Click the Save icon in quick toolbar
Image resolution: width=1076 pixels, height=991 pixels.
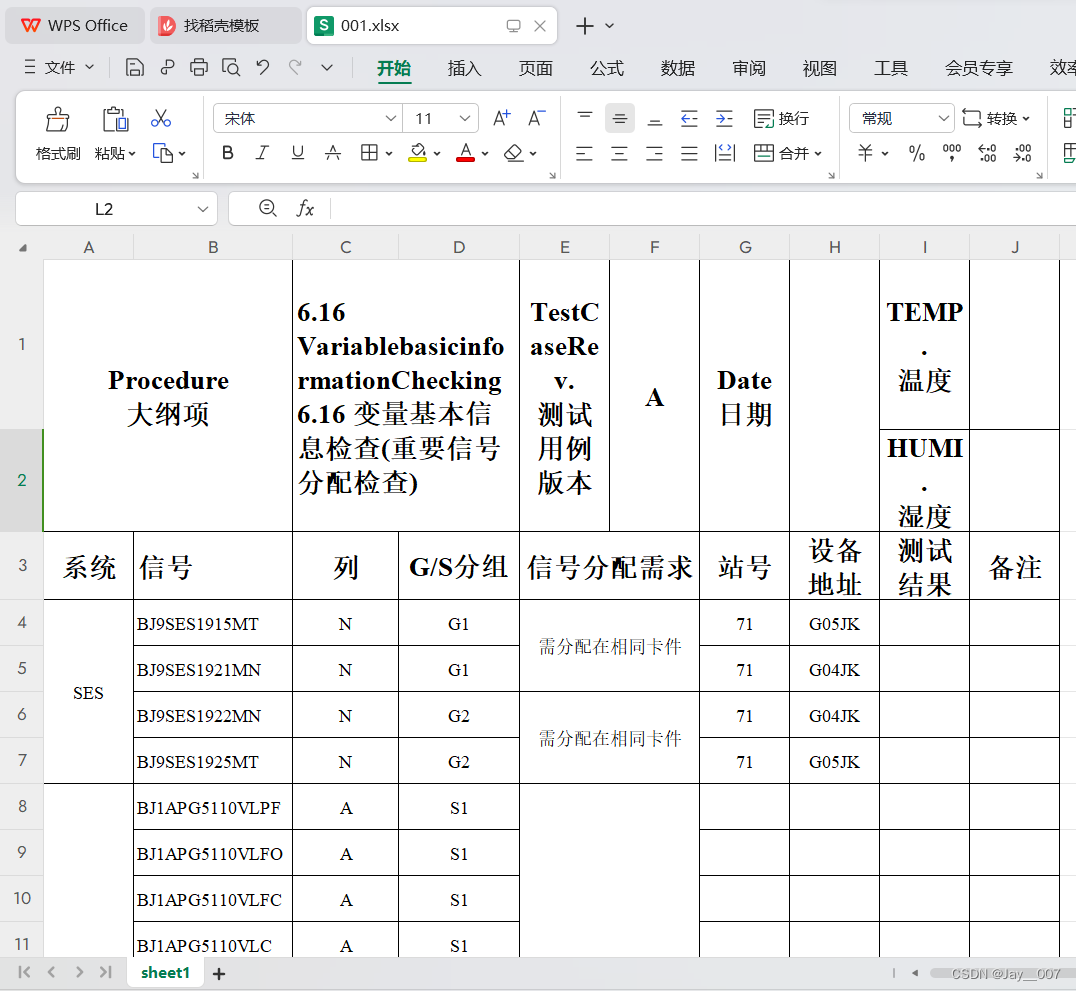(x=134, y=67)
